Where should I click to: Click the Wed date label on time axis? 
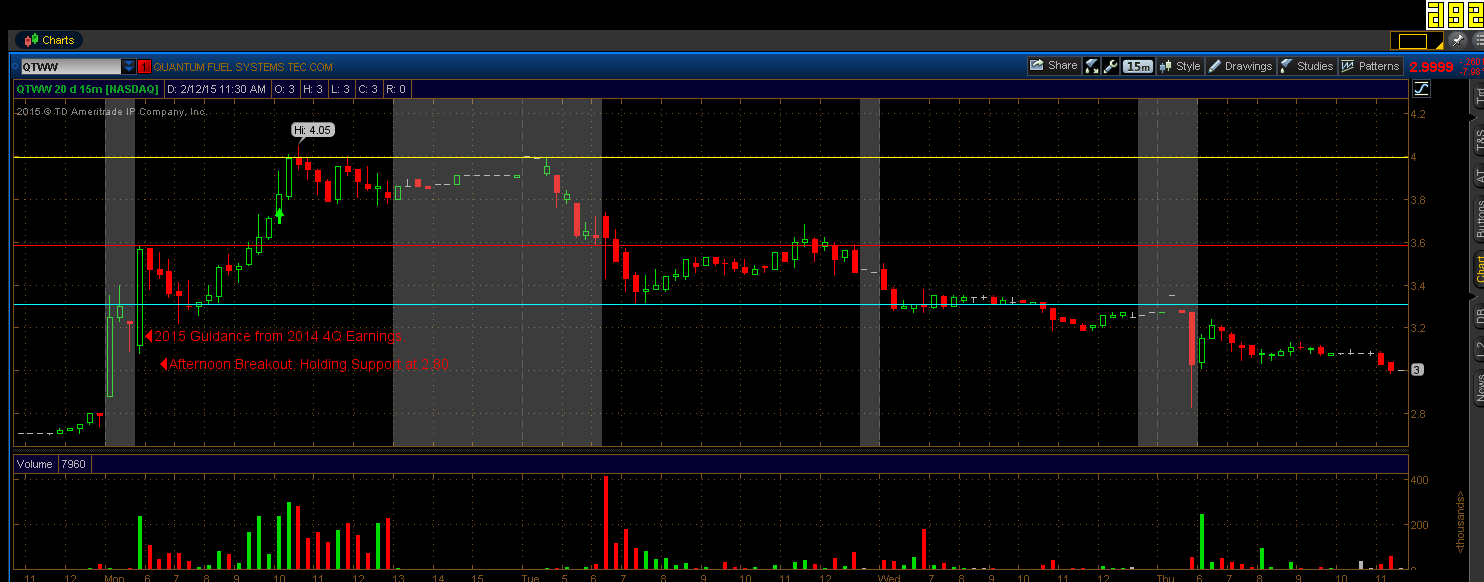[x=889, y=577]
